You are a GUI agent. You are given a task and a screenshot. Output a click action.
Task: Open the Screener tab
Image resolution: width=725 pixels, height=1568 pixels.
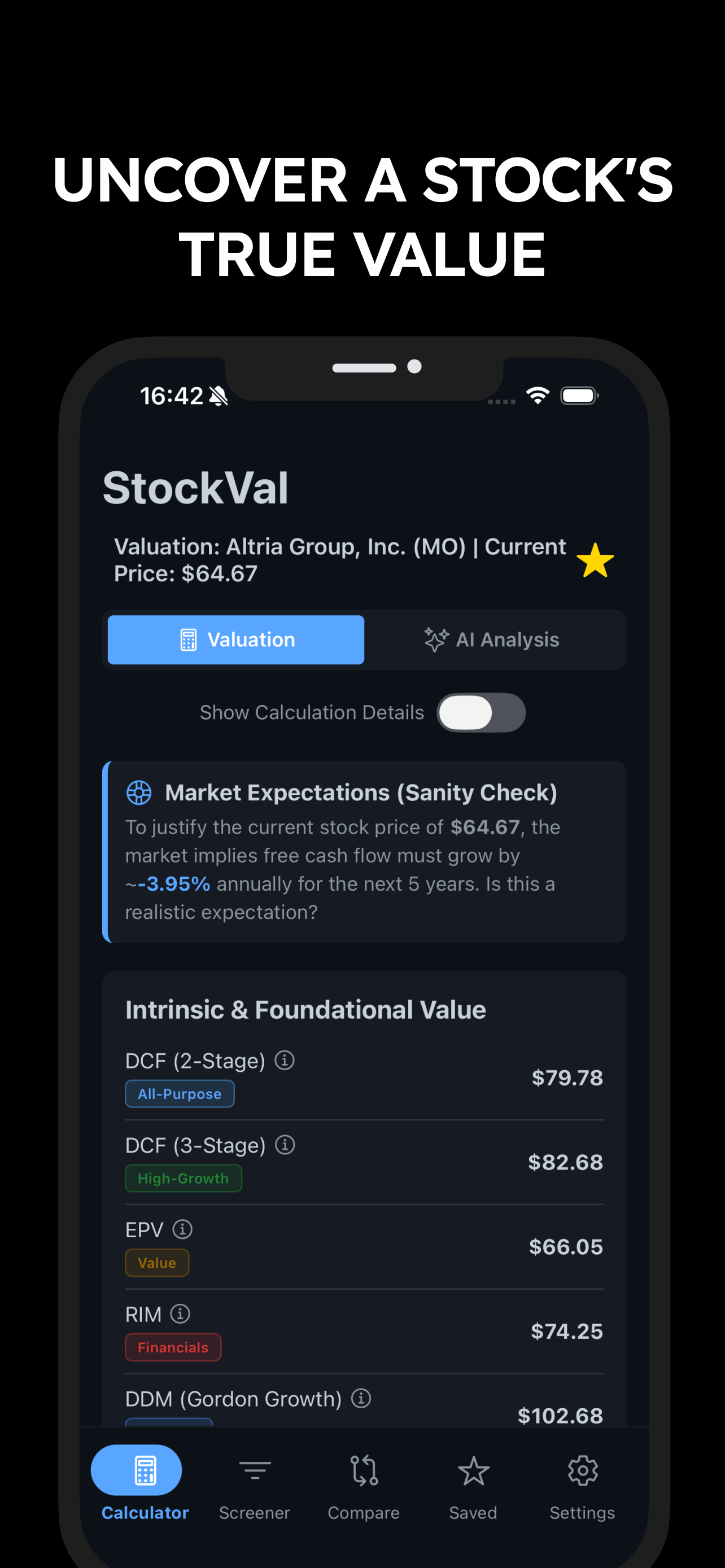pyautogui.click(x=255, y=1486)
